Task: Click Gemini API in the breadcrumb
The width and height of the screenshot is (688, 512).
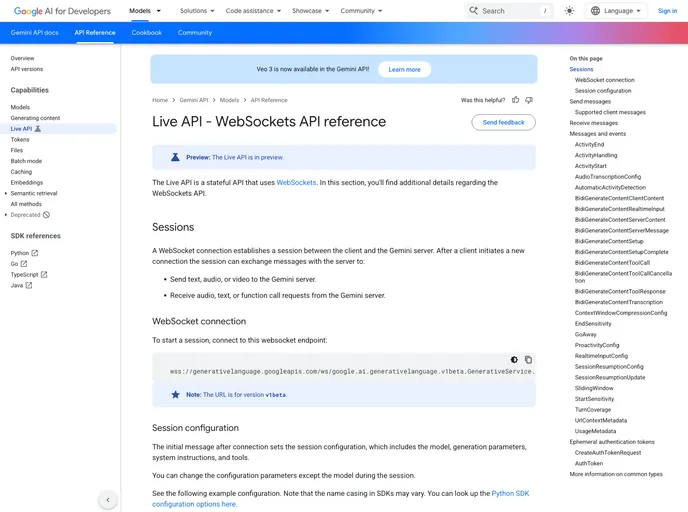Action: tap(194, 100)
